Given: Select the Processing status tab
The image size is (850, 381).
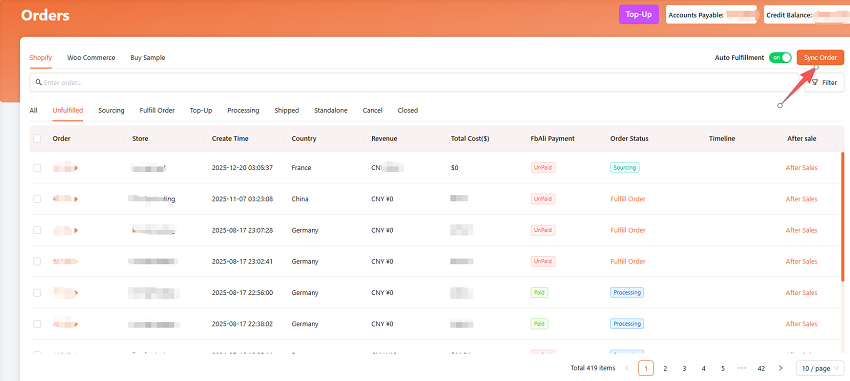Looking at the screenshot, I should click(x=243, y=111).
